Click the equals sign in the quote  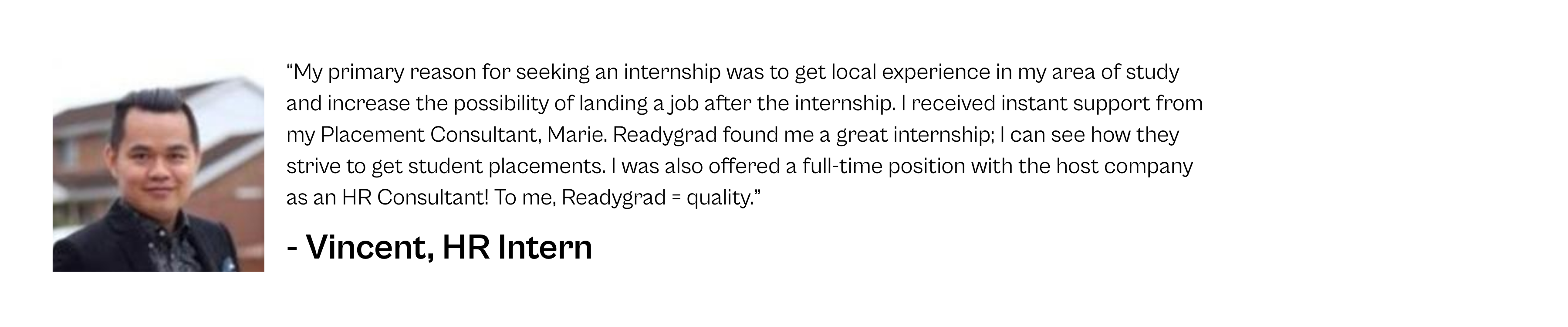coord(676,198)
